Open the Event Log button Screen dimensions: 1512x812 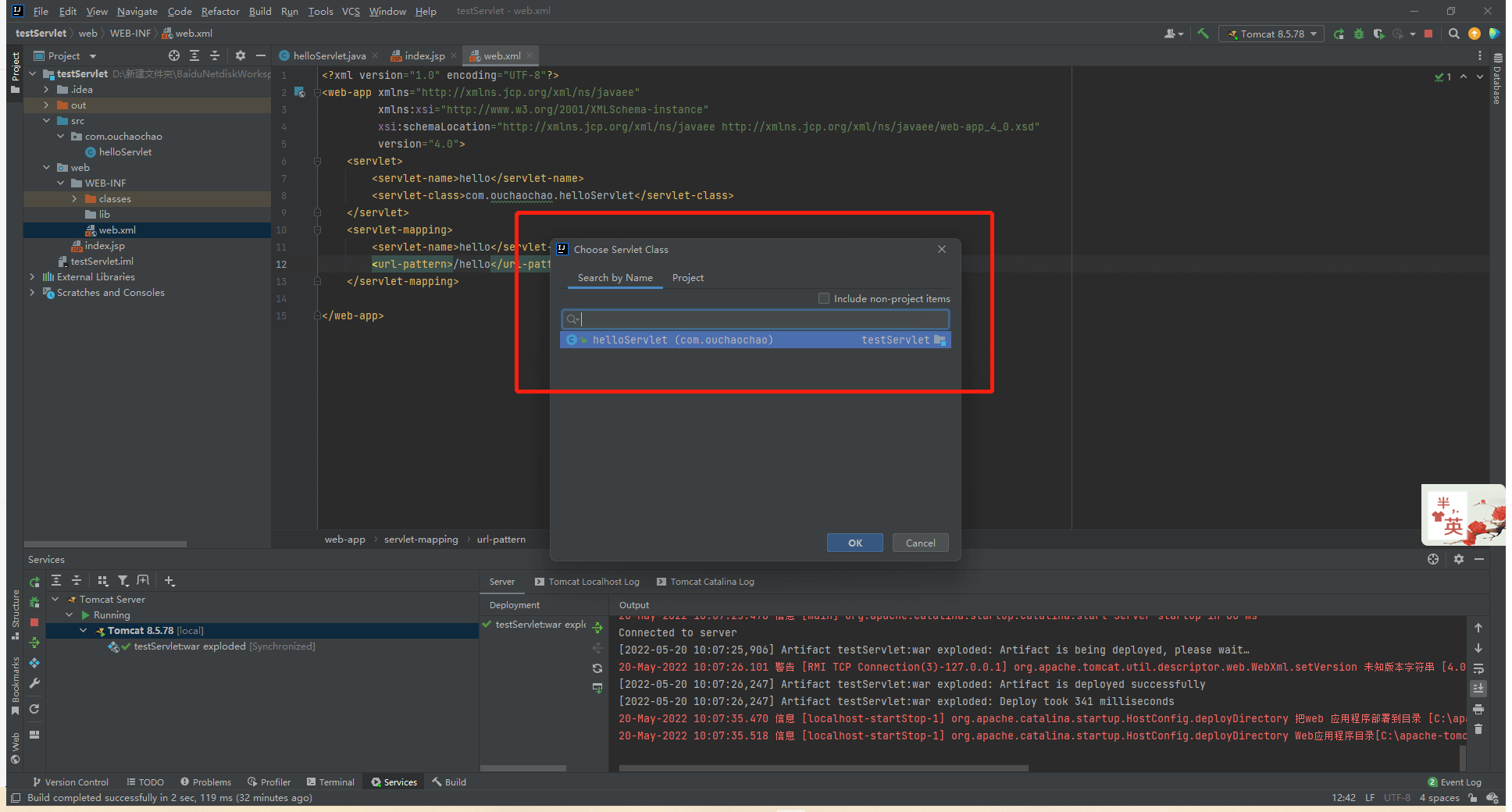(x=1454, y=782)
